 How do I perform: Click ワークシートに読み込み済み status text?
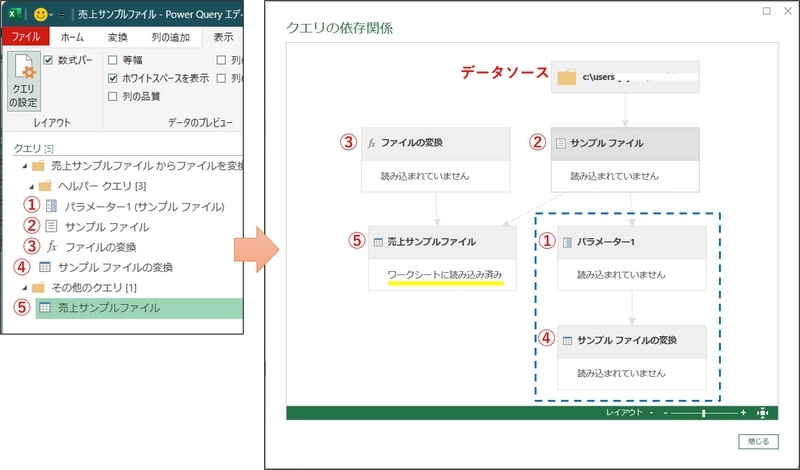click(x=445, y=275)
